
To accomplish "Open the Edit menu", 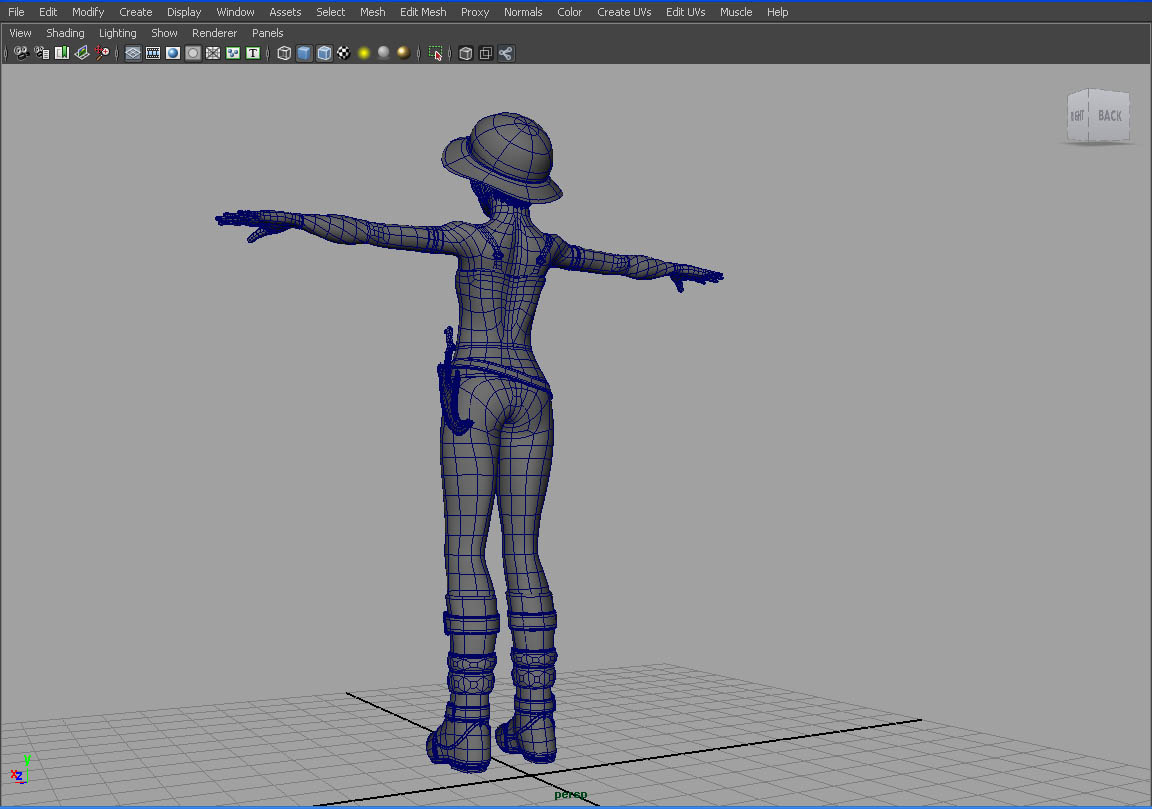I will pyautogui.click(x=48, y=12).
